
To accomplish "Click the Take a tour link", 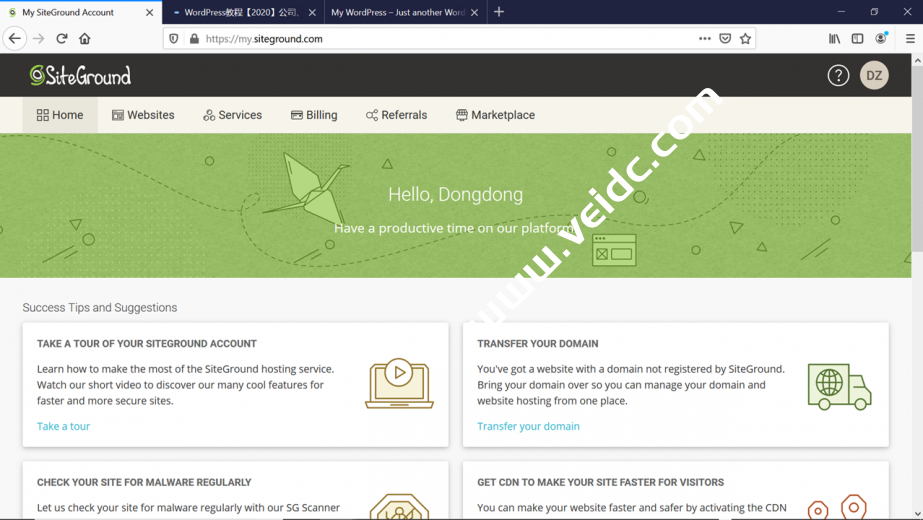I will point(63,426).
